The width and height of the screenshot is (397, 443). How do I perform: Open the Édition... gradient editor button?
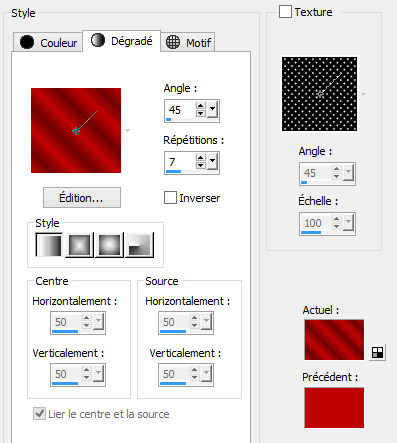click(x=82, y=198)
